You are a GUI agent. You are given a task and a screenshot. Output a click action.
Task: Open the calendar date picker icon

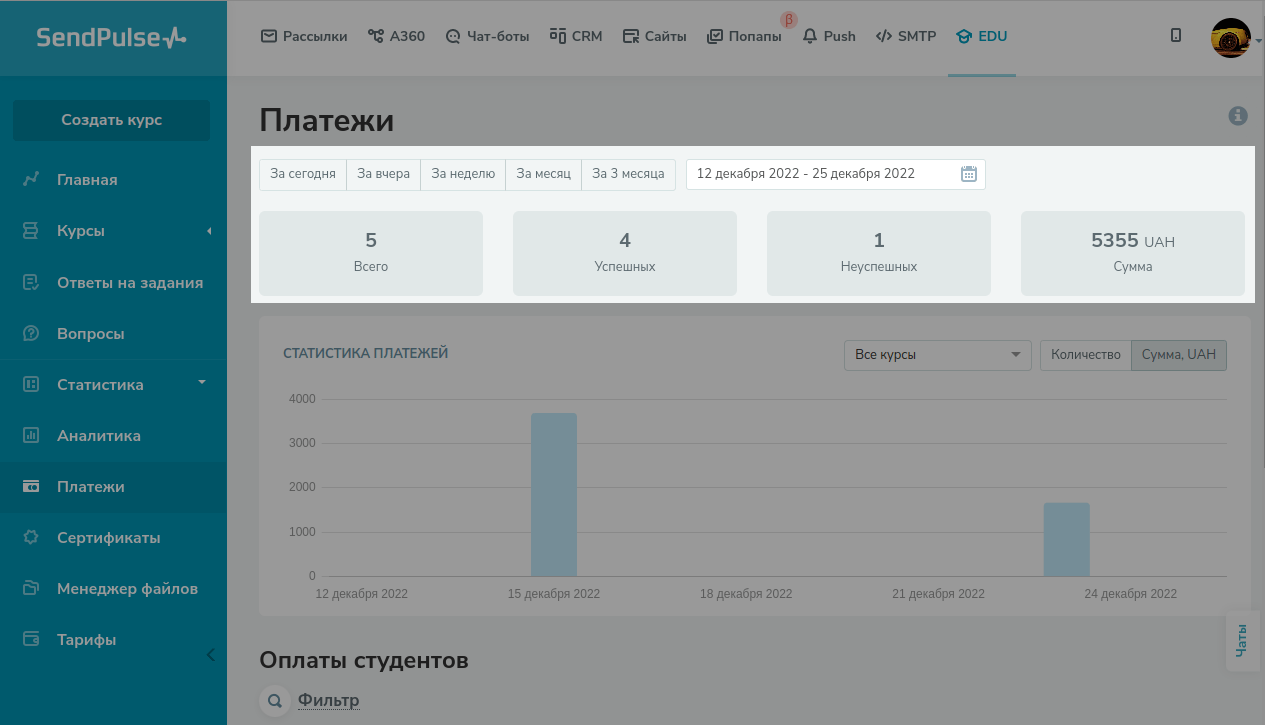pyautogui.click(x=968, y=174)
